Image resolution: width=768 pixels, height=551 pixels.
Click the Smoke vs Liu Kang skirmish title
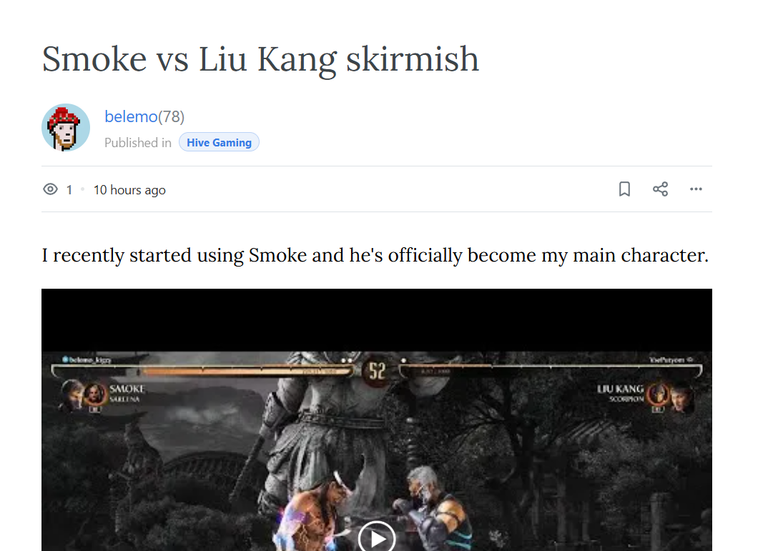(x=260, y=59)
